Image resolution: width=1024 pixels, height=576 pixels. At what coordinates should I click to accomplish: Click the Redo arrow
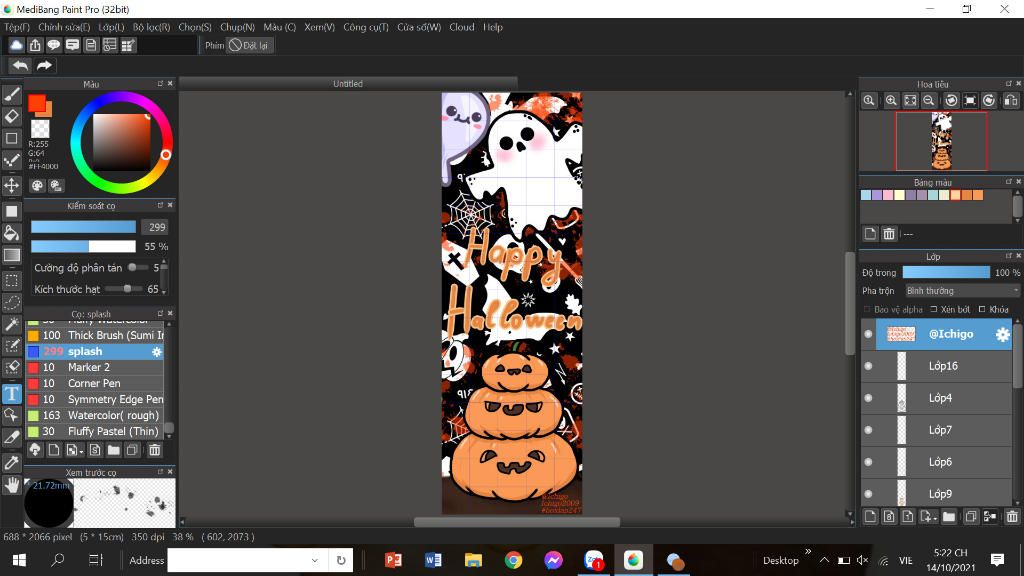point(44,65)
